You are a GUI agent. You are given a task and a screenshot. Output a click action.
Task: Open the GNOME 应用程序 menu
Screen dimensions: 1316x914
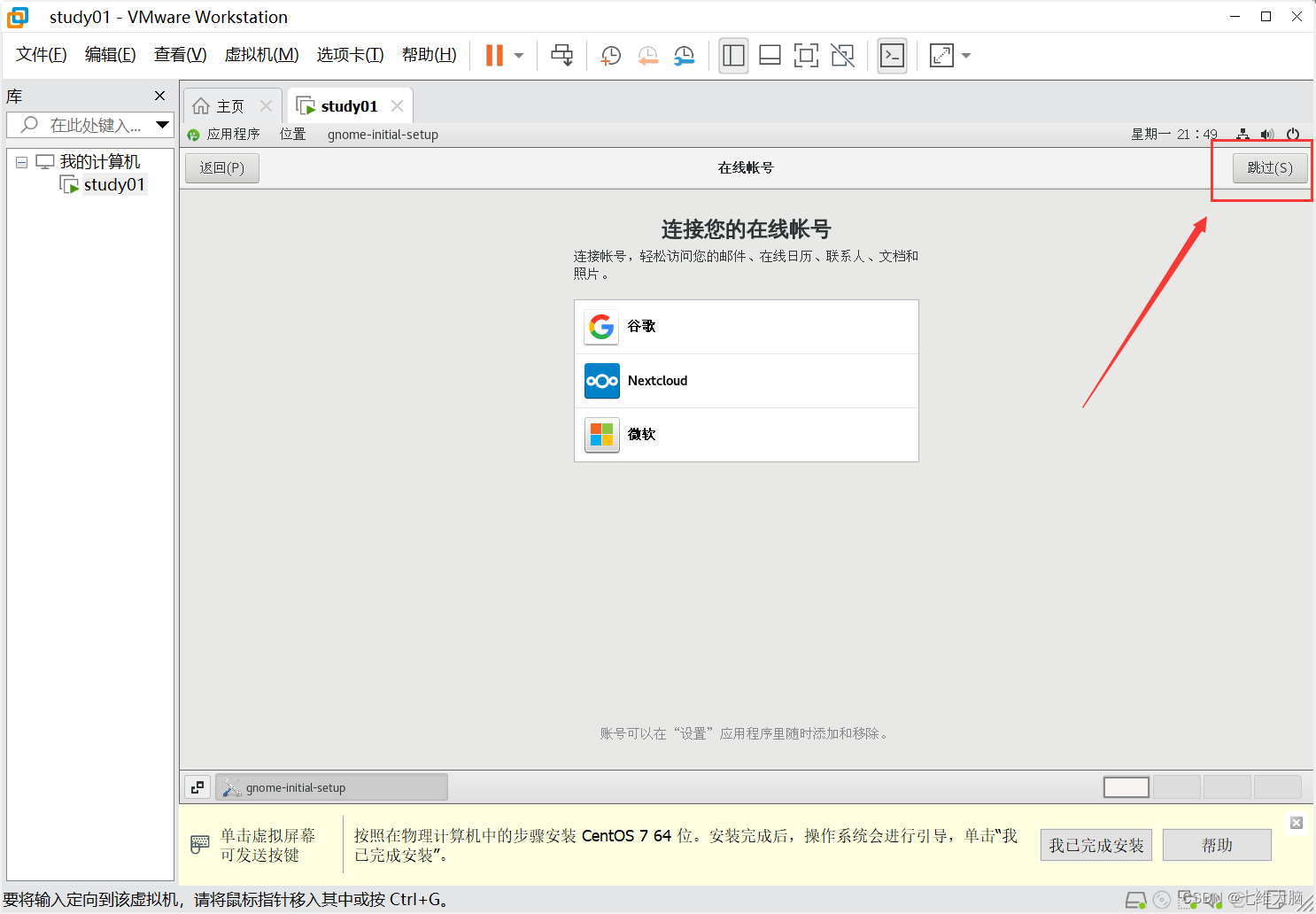[x=224, y=135]
